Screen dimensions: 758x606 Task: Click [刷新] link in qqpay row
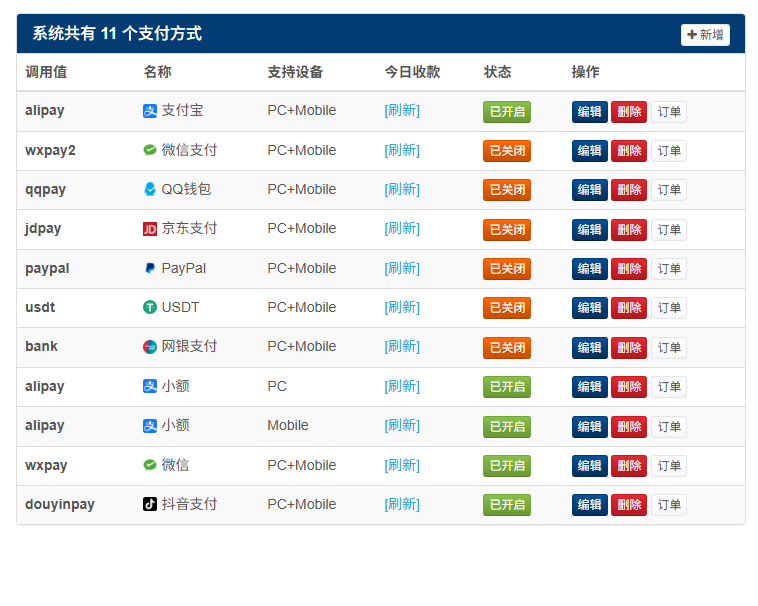[x=402, y=189]
